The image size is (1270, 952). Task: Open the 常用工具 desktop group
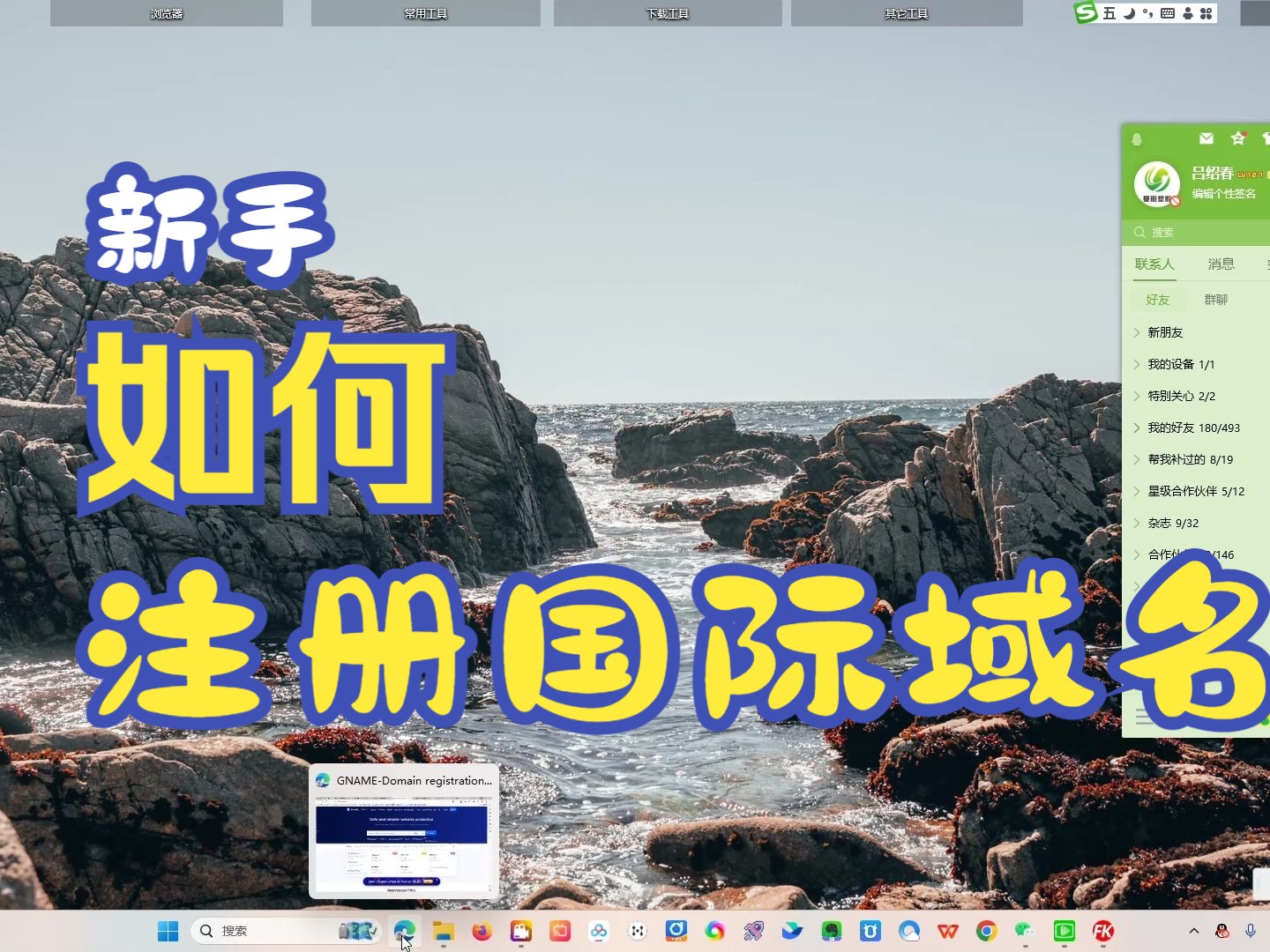425,13
